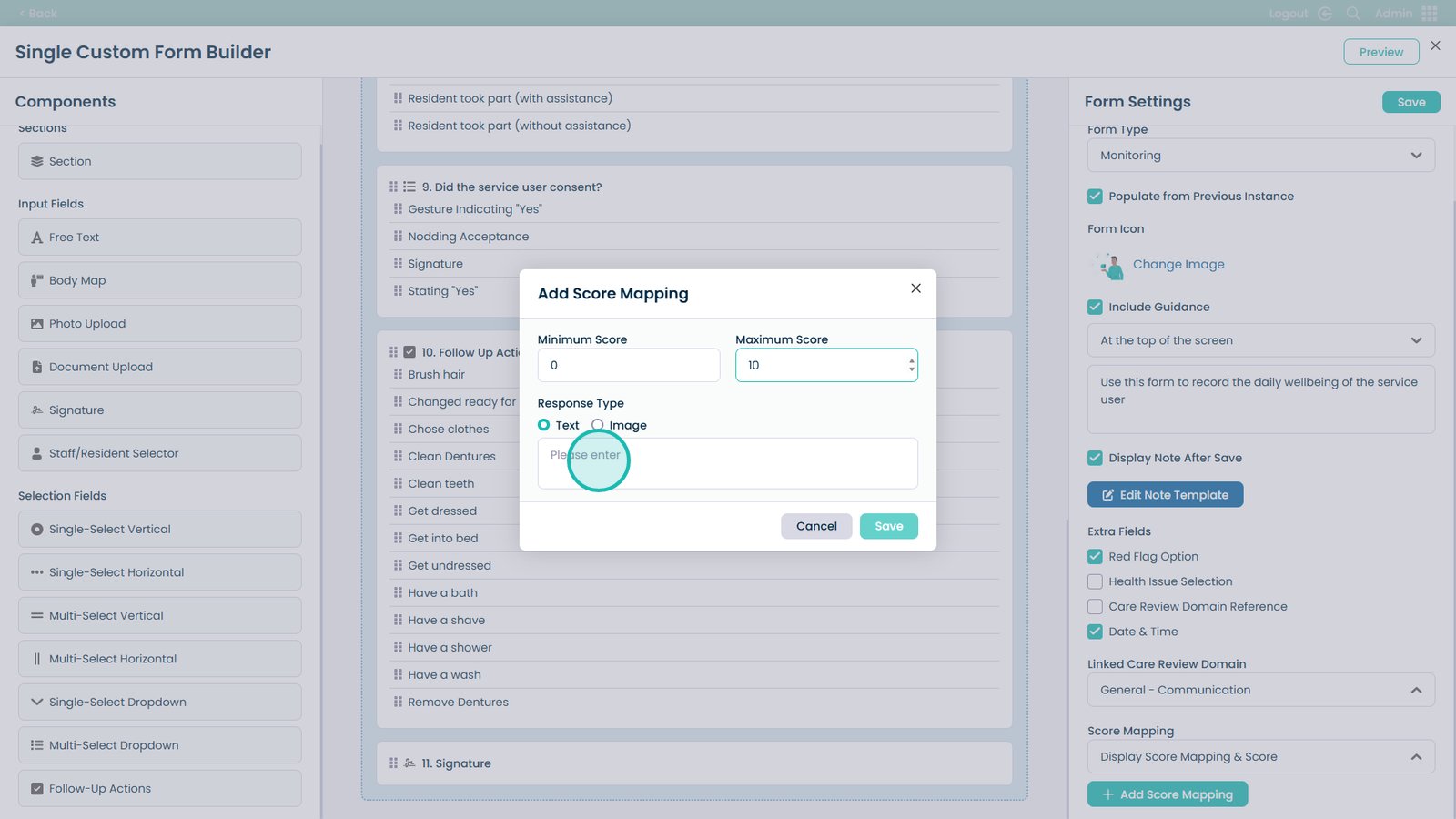
Task: Click the Minimum Score input field
Action: point(629,365)
